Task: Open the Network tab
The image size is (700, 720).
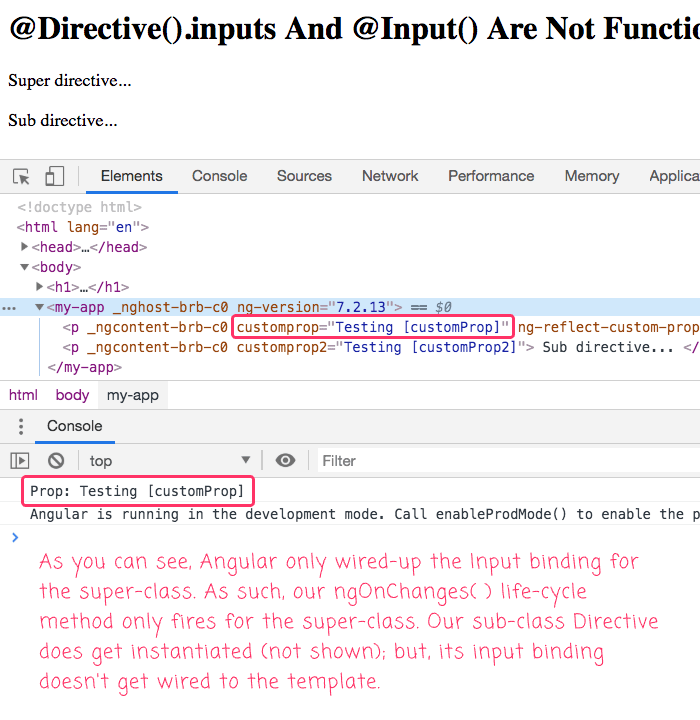Action: click(x=390, y=176)
